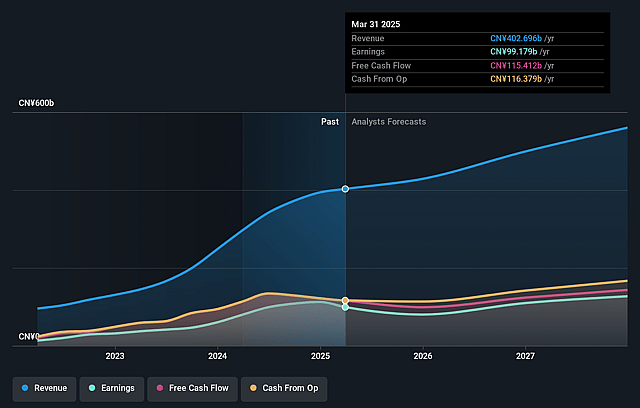Click the CN¥600b y-axis label

36,103
